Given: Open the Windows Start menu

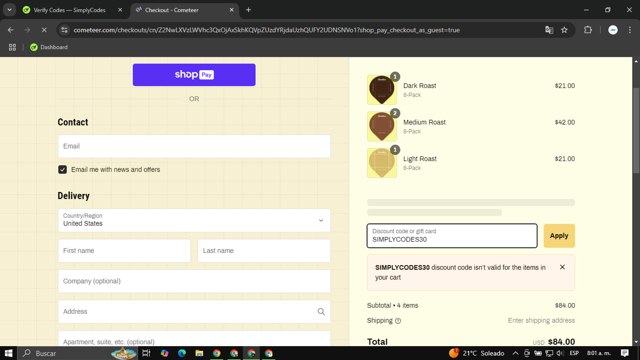Looking at the screenshot, I should click(x=8, y=353).
